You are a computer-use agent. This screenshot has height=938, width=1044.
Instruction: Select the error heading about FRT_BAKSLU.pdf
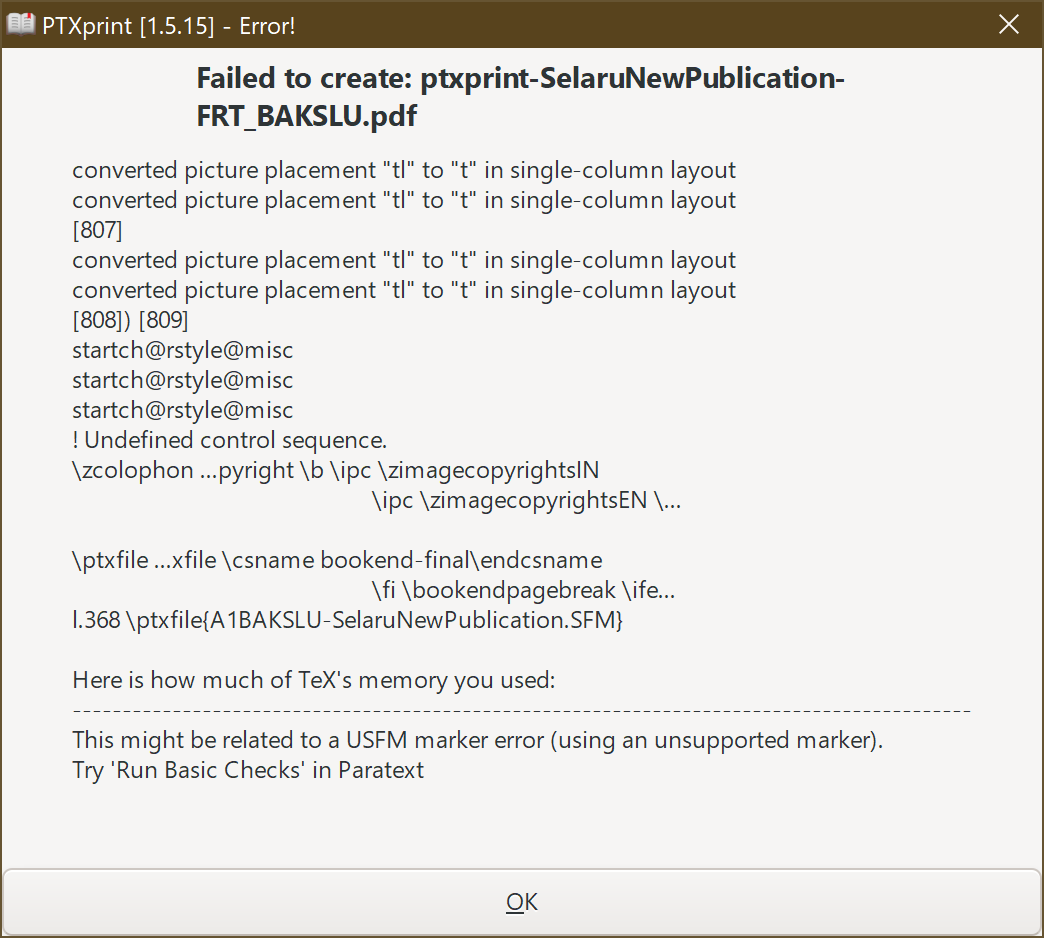tap(521, 97)
